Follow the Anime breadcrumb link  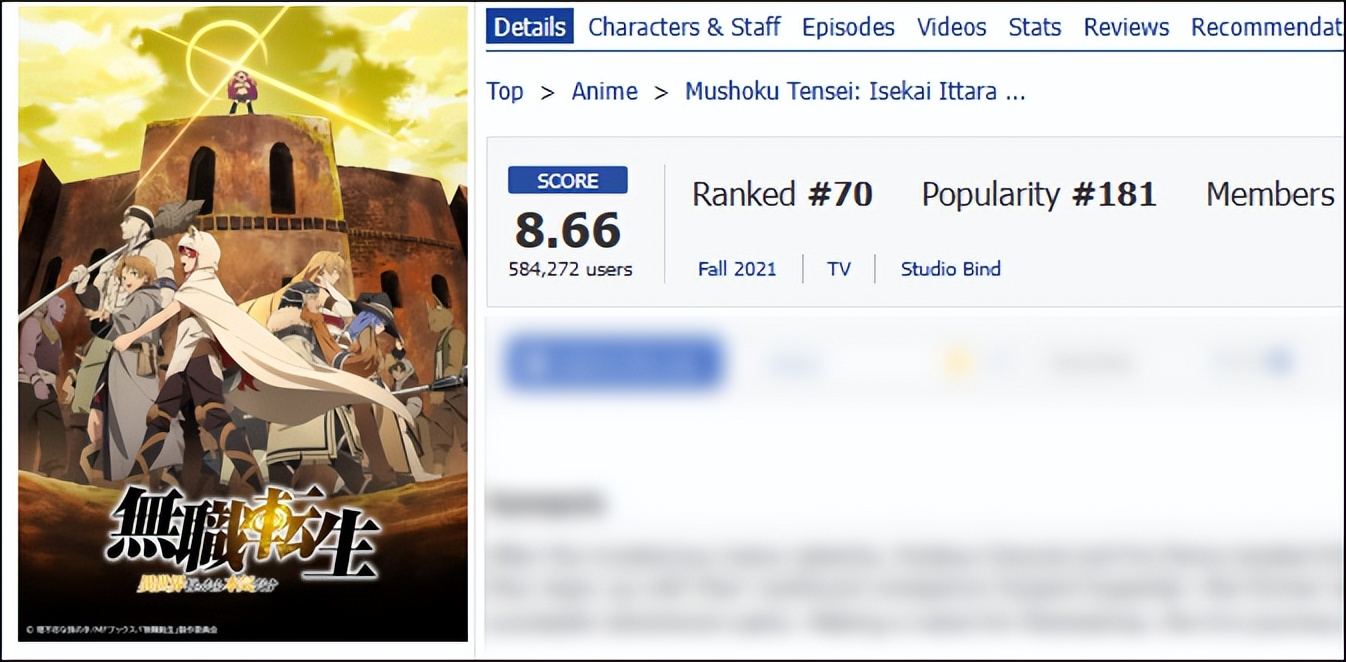pos(604,91)
